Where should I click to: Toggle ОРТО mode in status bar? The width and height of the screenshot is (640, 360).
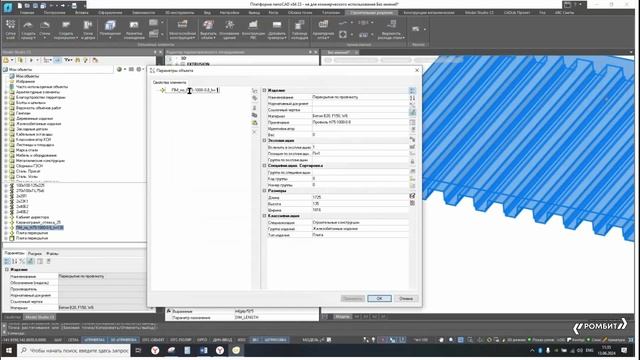pos(202,340)
